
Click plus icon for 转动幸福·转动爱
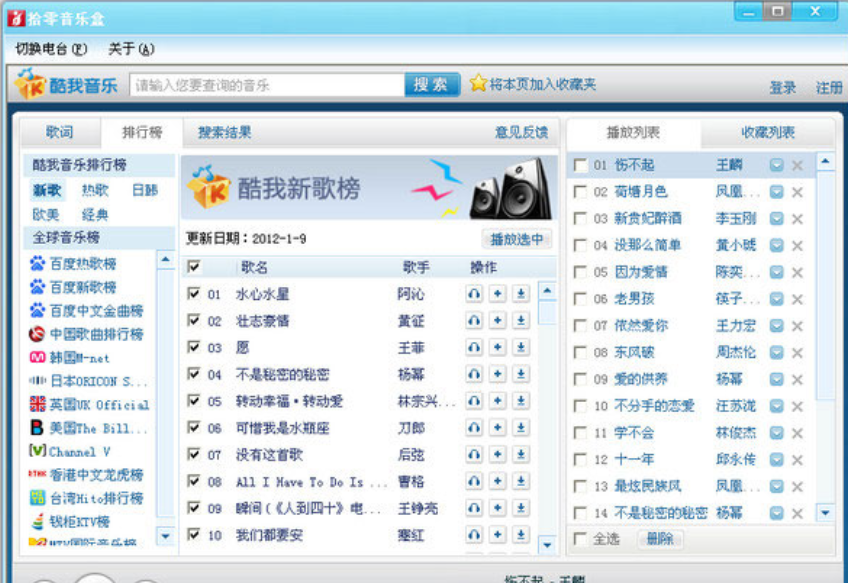tap(498, 401)
